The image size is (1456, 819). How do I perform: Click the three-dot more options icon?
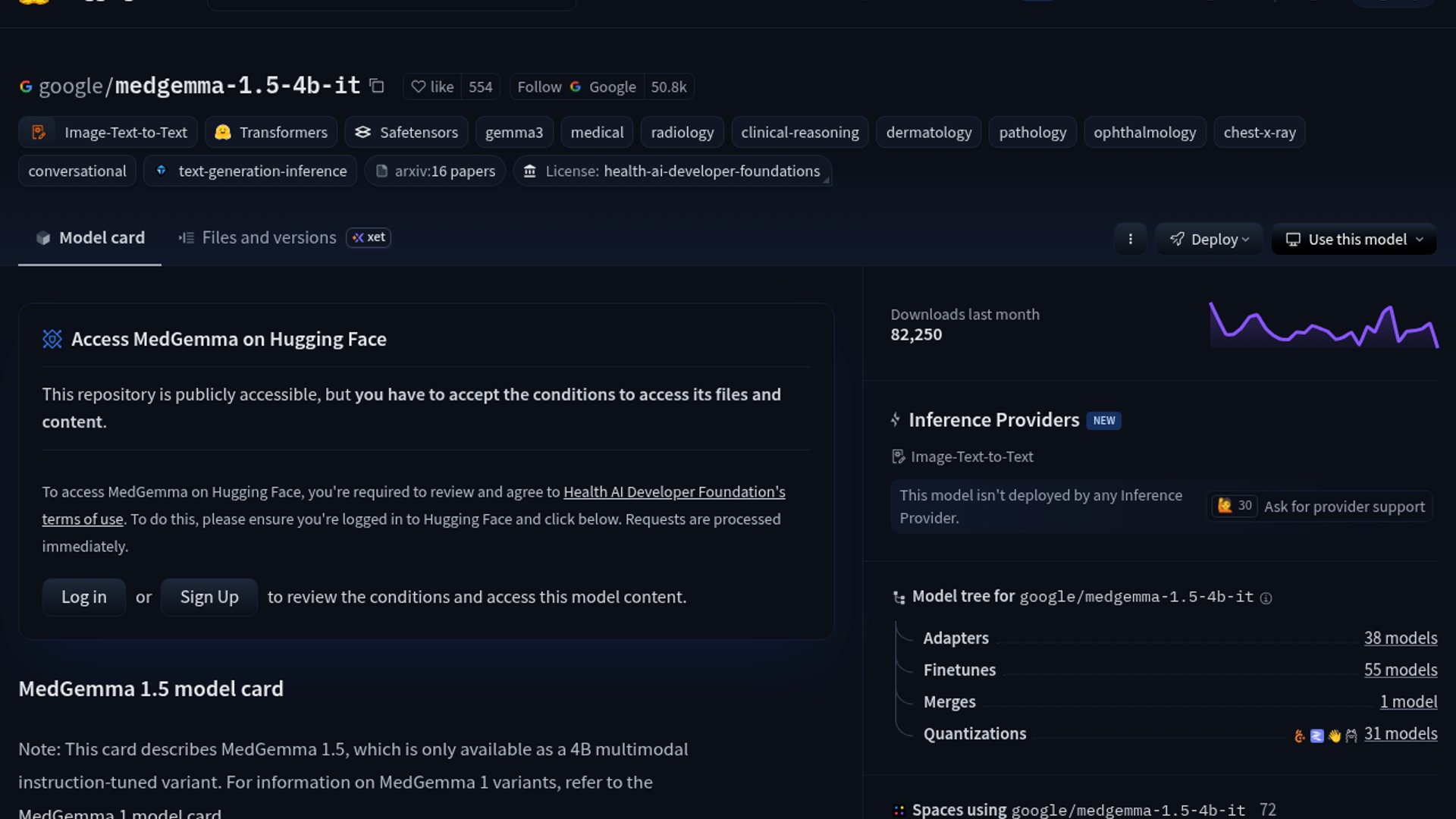coord(1130,240)
